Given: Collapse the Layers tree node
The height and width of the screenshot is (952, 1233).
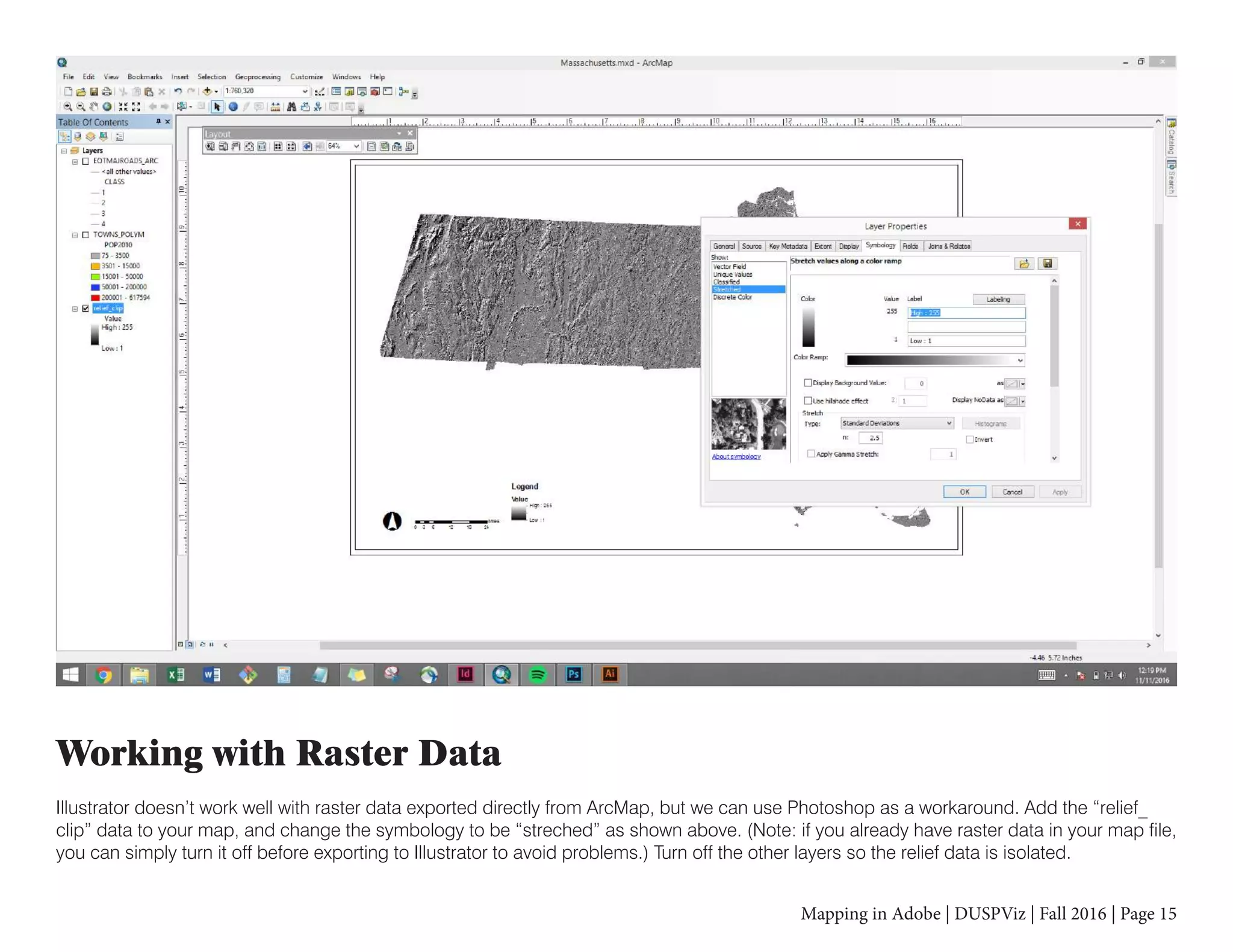Looking at the screenshot, I should [64, 151].
